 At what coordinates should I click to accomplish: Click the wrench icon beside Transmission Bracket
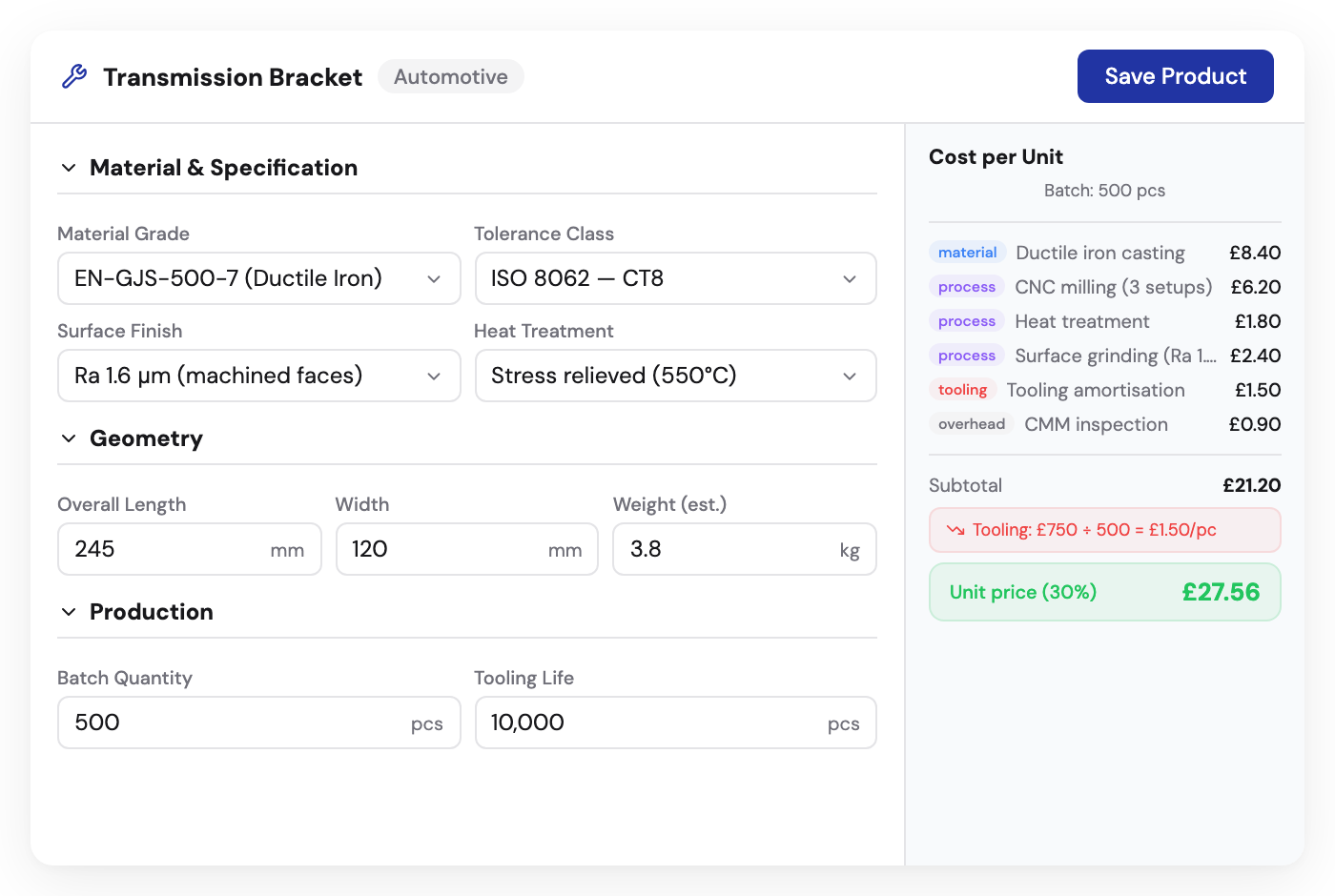(x=75, y=75)
